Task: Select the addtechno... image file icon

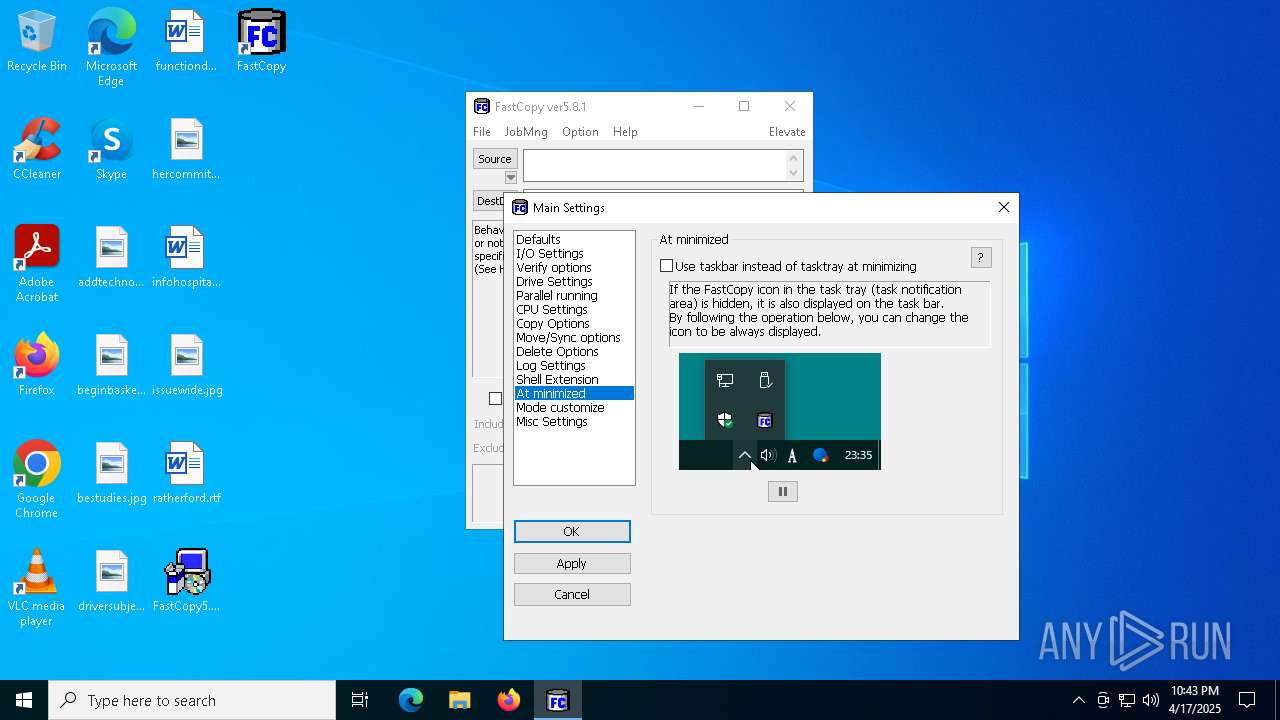Action: click(111, 258)
